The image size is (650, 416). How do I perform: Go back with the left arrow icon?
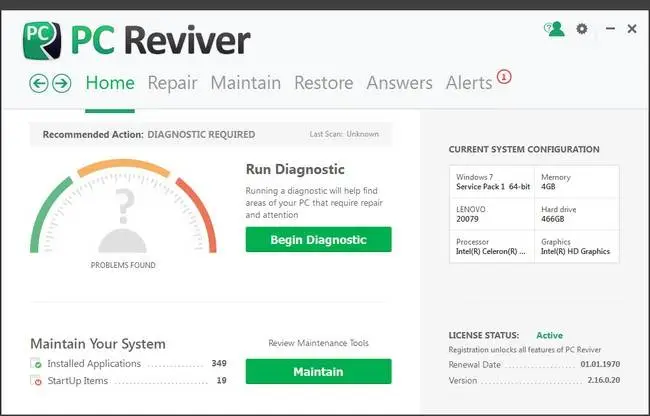[x=39, y=83]
